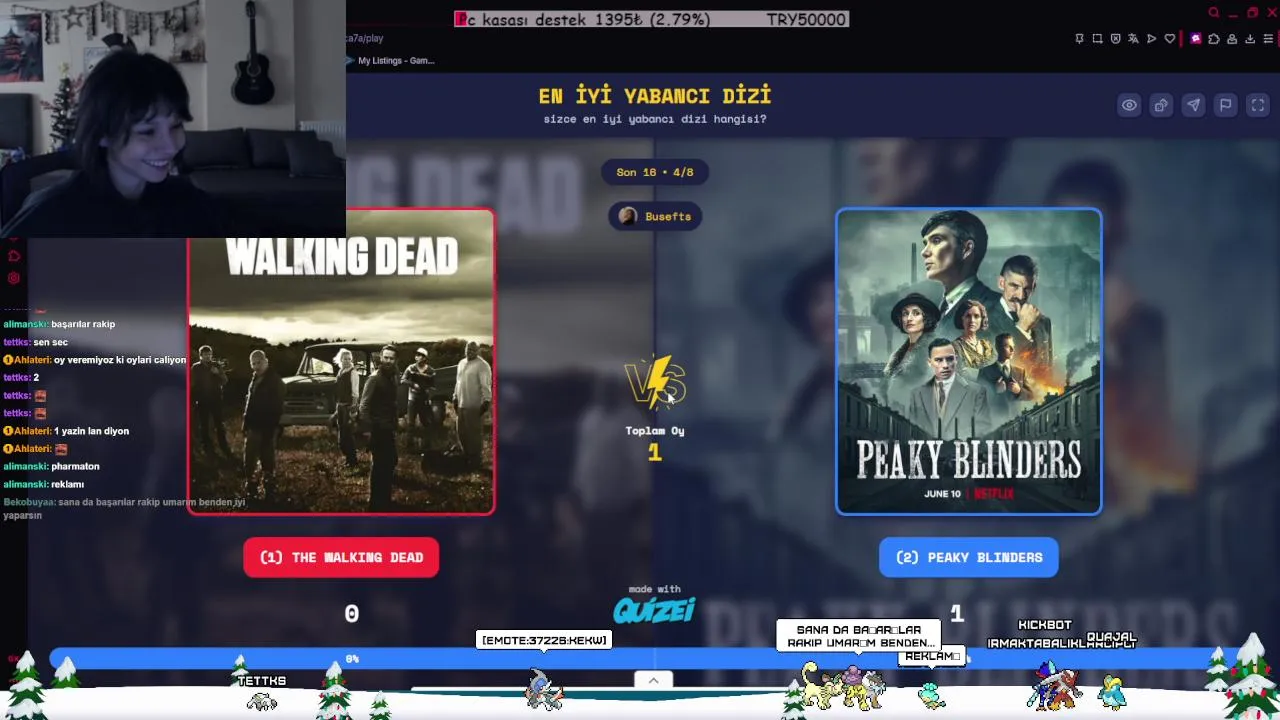Open the browser profile account icon
The width and height of the screenshot is (1280, 720).
(1232, 39)
